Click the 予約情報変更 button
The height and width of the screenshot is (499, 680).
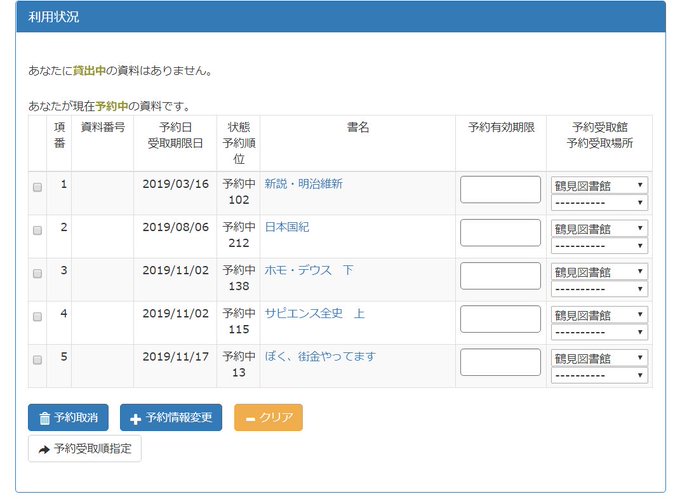point(171,417)
